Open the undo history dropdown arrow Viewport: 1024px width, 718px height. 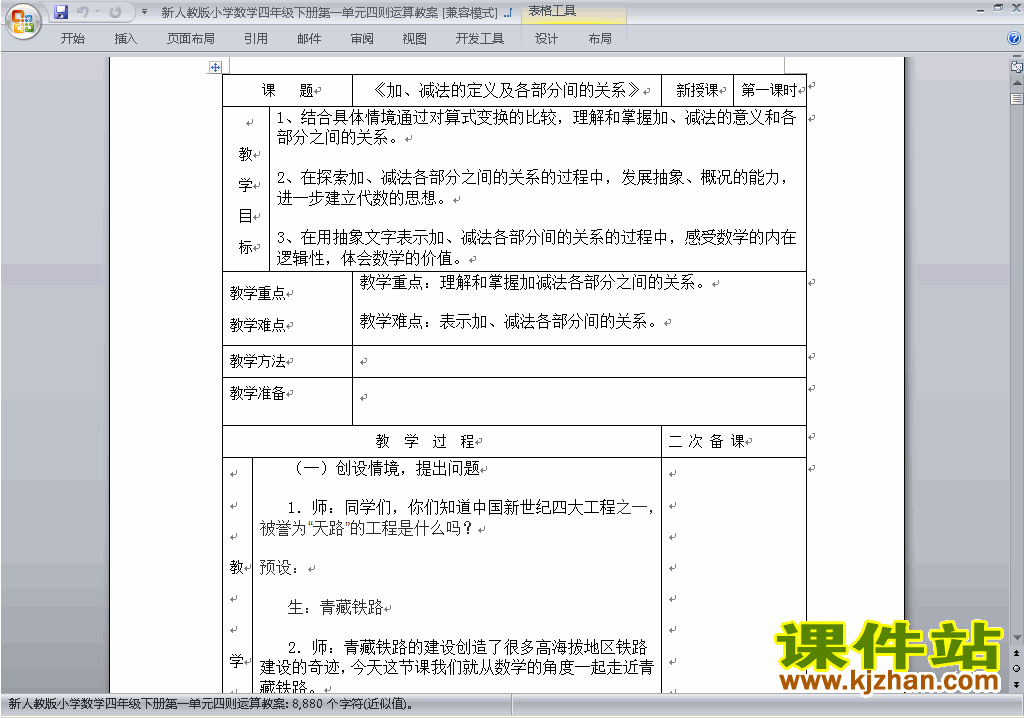97,12
